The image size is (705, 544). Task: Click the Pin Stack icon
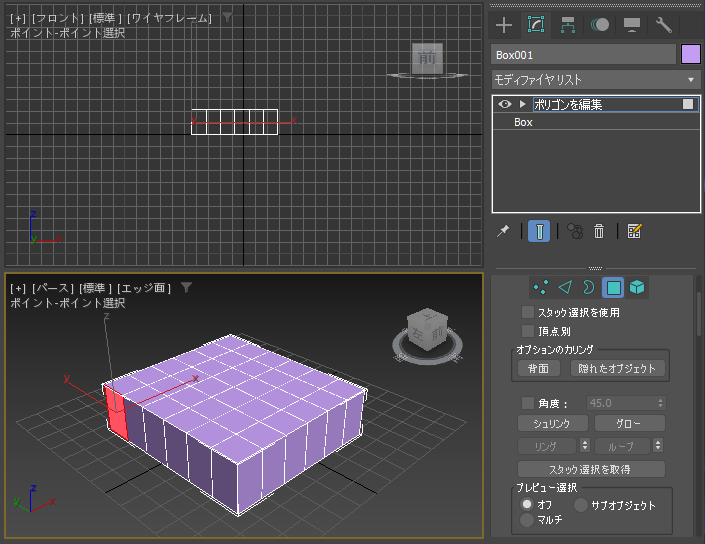click(503, 231)
